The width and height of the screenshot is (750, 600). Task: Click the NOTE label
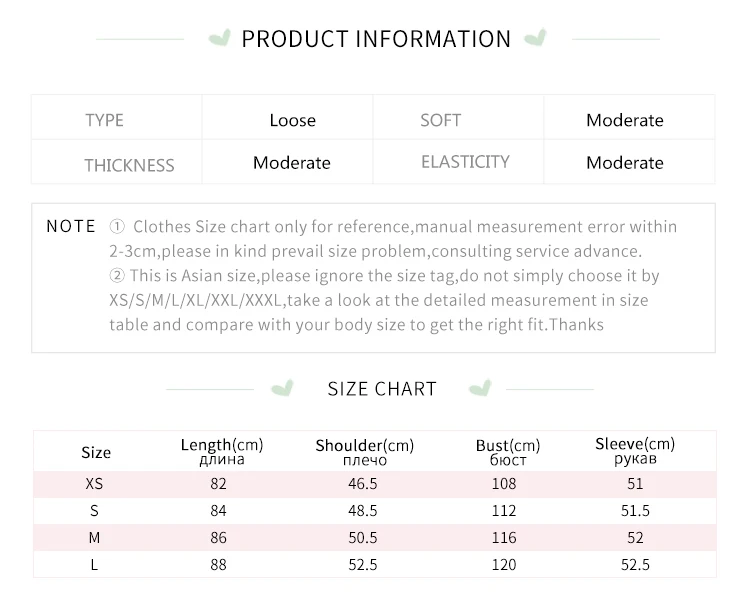[71, 227]
